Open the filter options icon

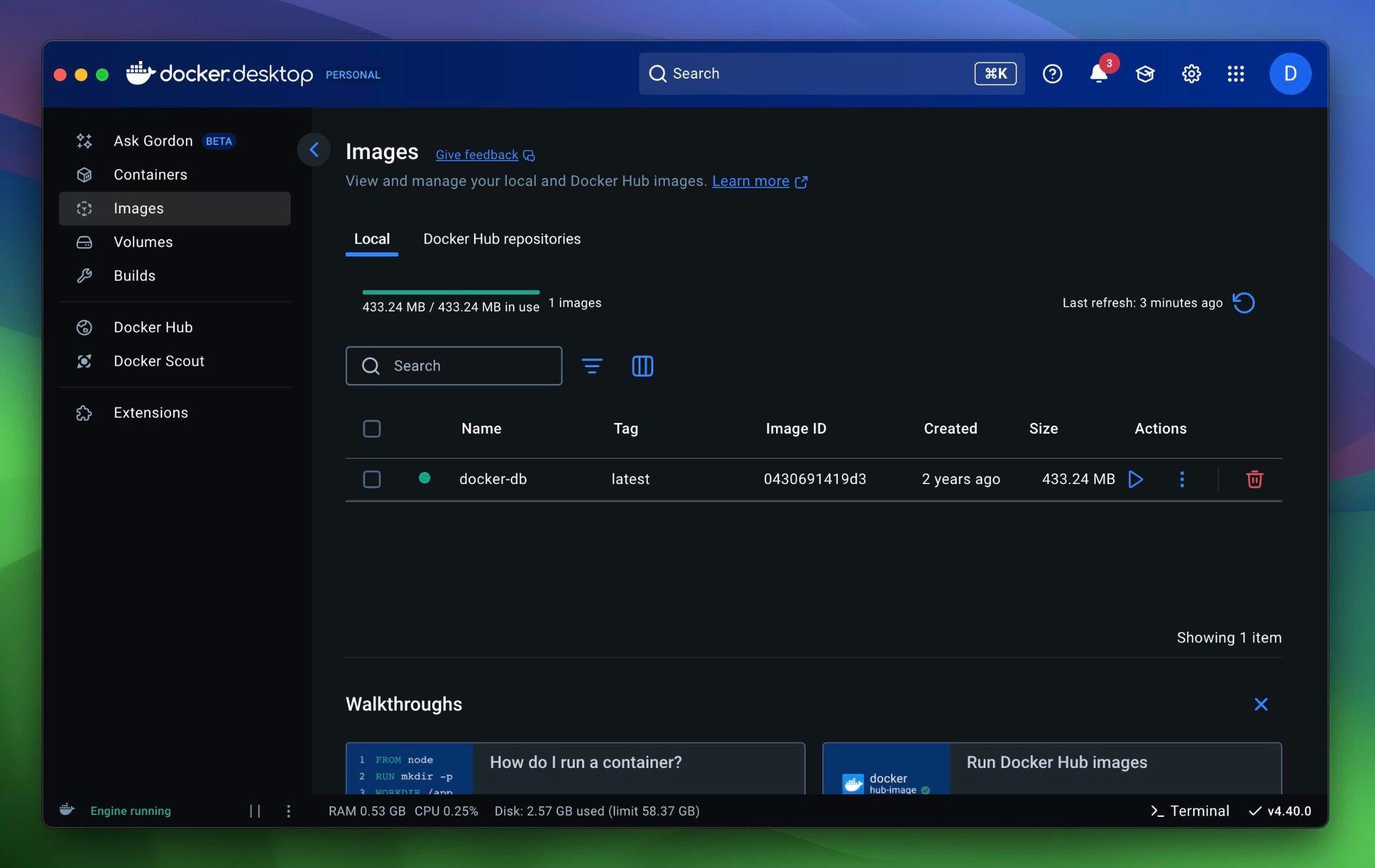591,366
